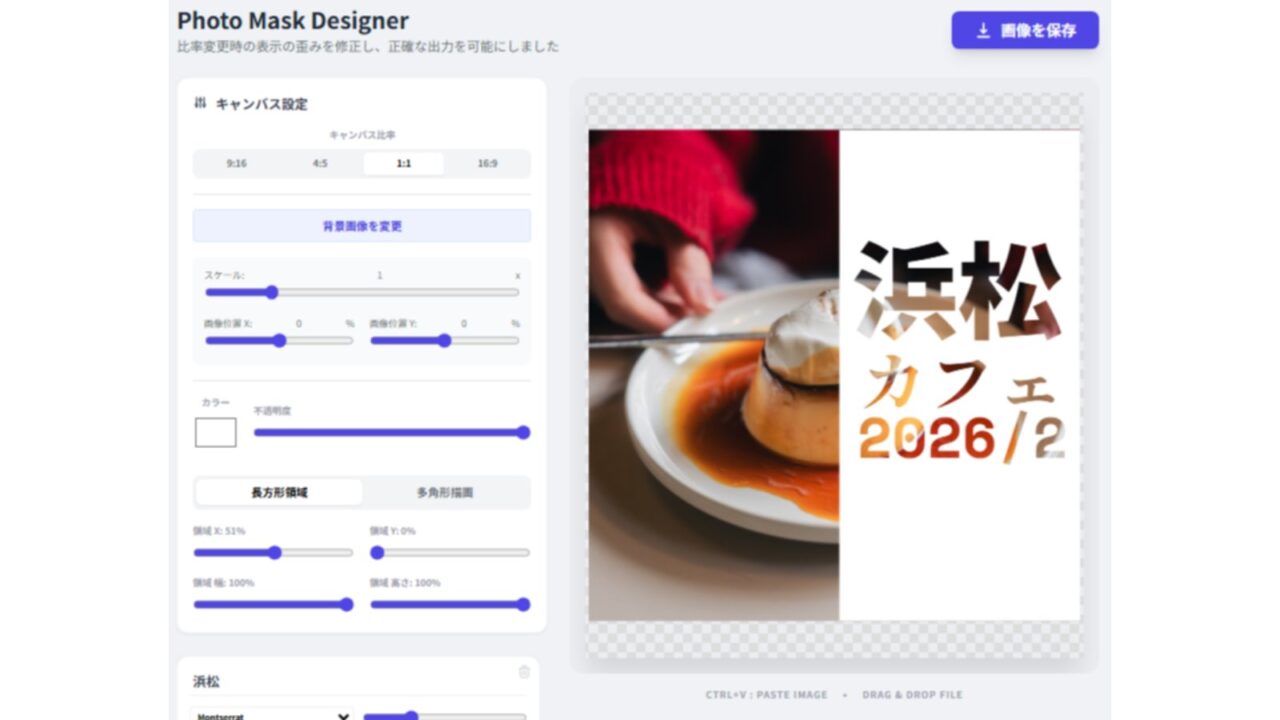Click the 画像位置 Y slider

click(x=444, y=341)
